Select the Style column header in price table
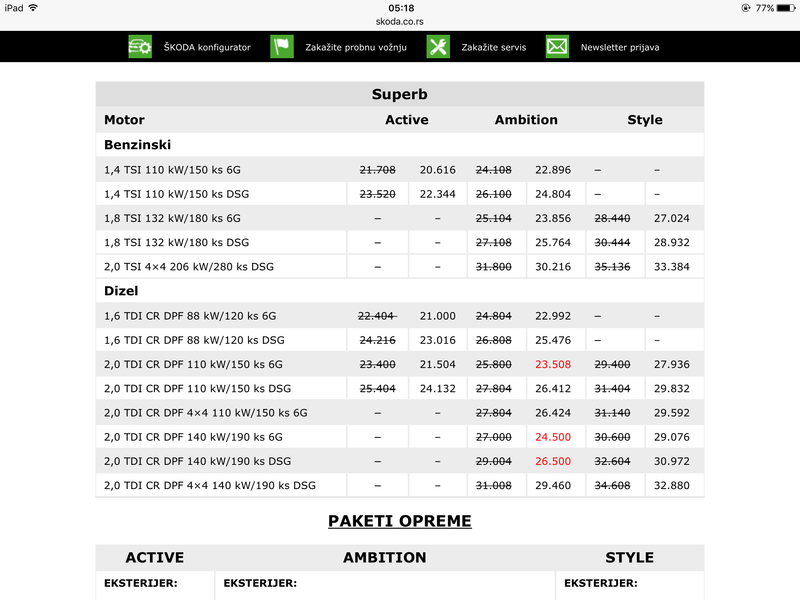The width and height of the screenshot is (800, 600). click(x=645, y=120)
